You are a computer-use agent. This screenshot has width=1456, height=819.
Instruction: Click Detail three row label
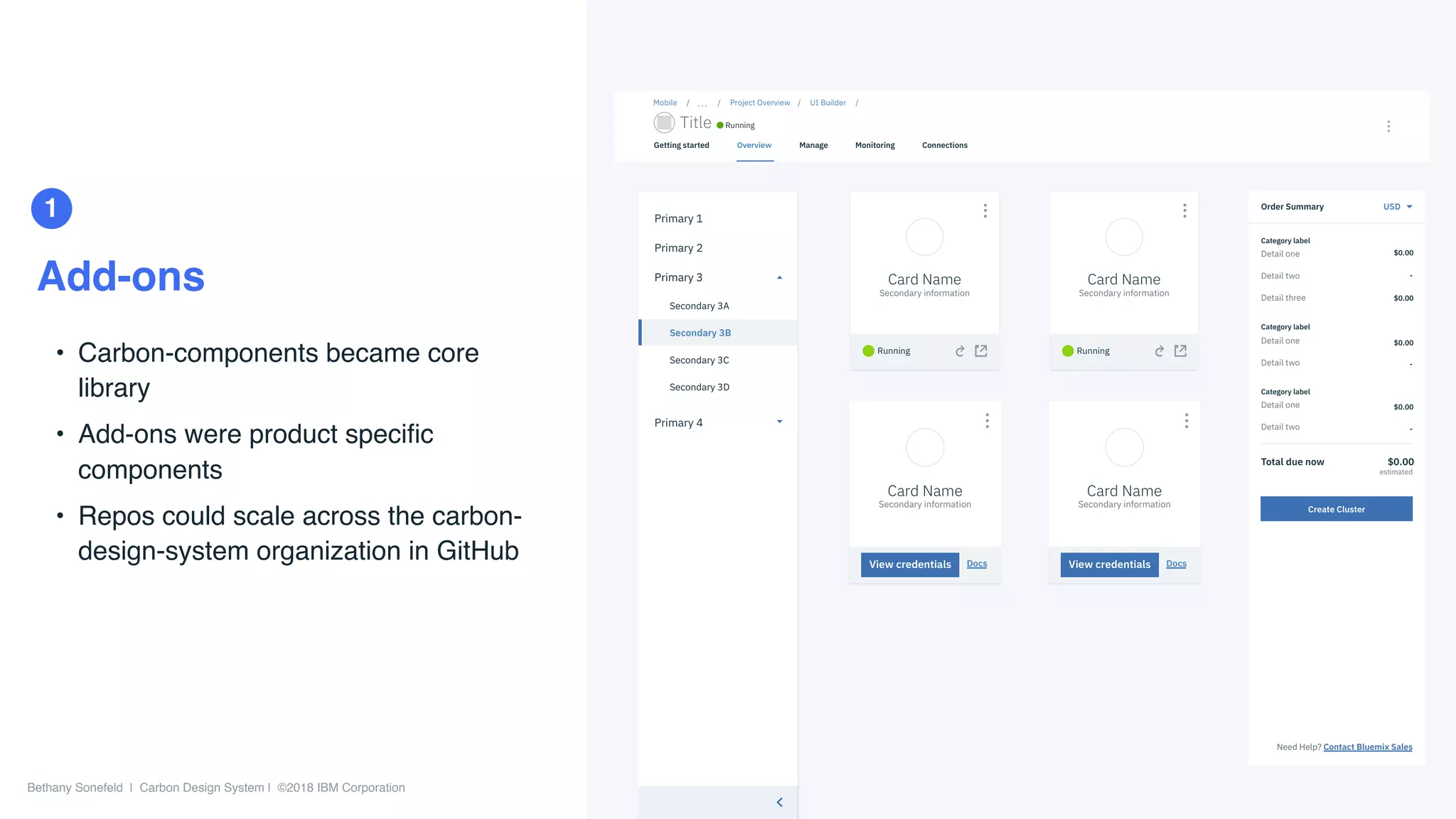tap(1283, 298)
